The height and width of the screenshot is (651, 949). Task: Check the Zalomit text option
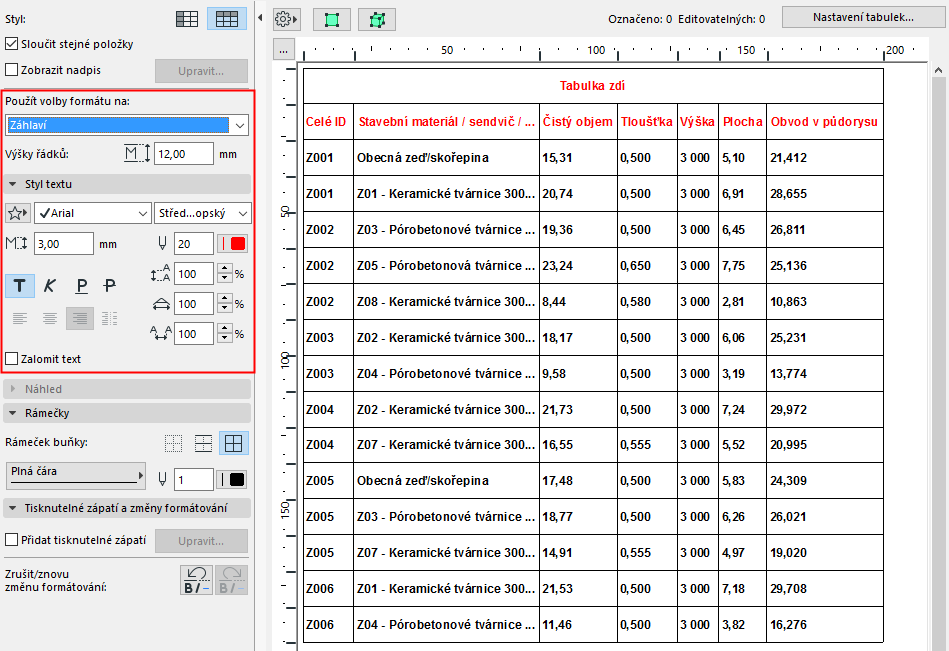[x=12, y=358]
